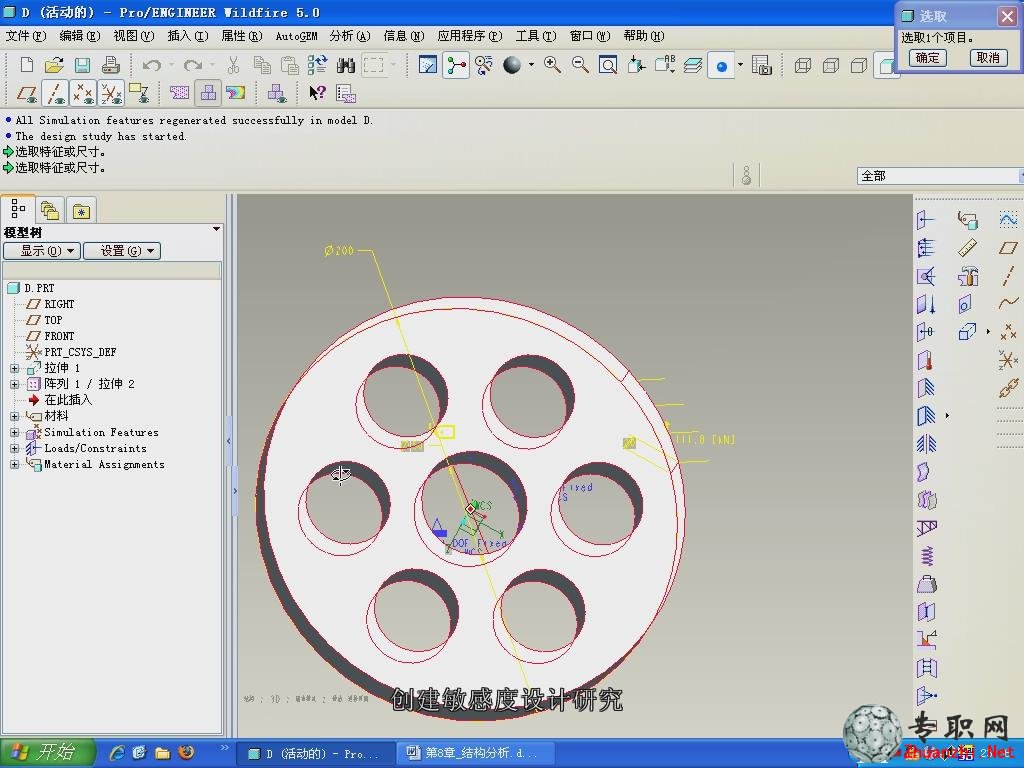Click the rainbow fringe results icon

[x=235, y=93]
